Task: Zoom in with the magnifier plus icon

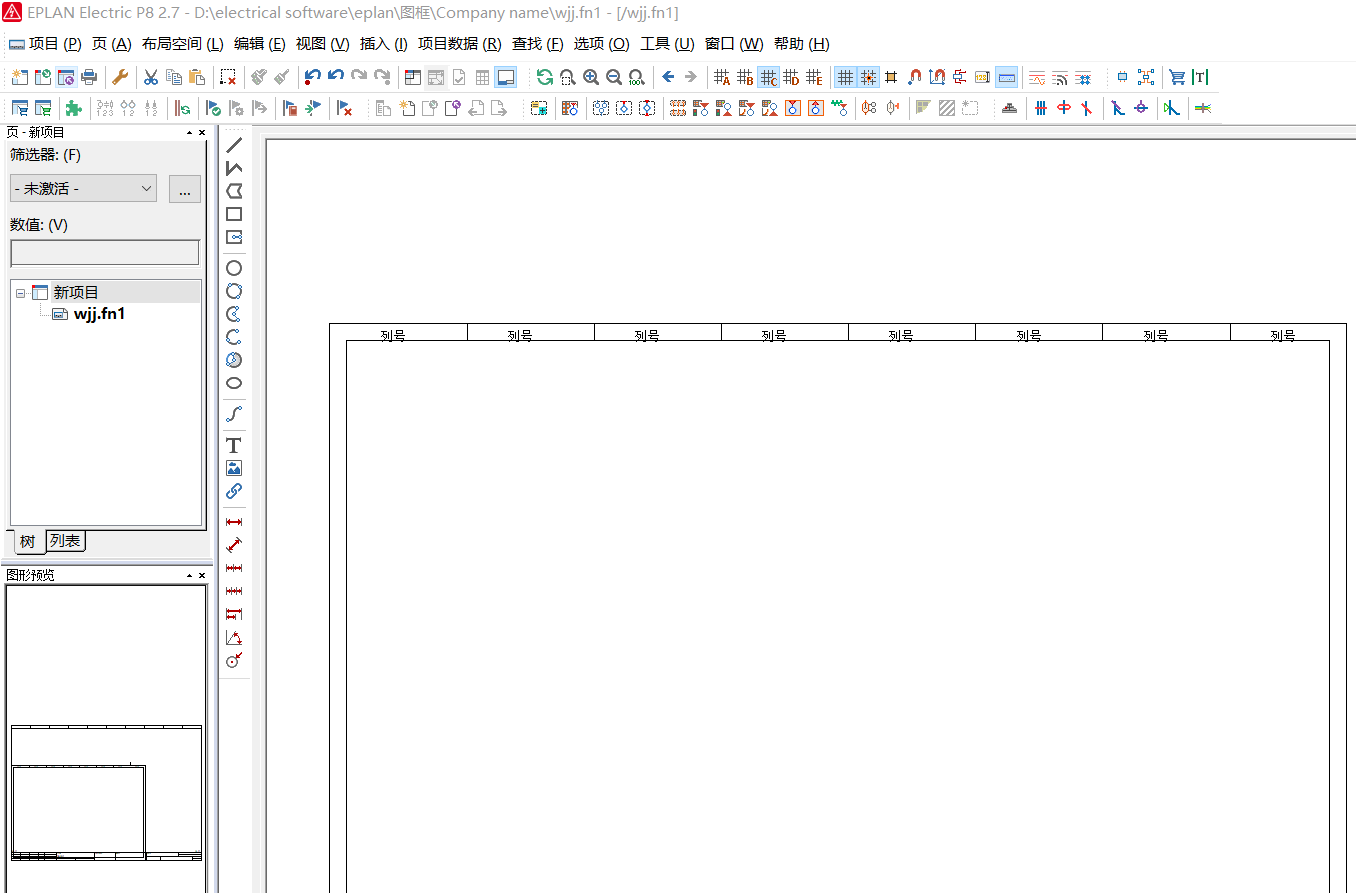Action: pyautogui.click(x=591, y=77)
